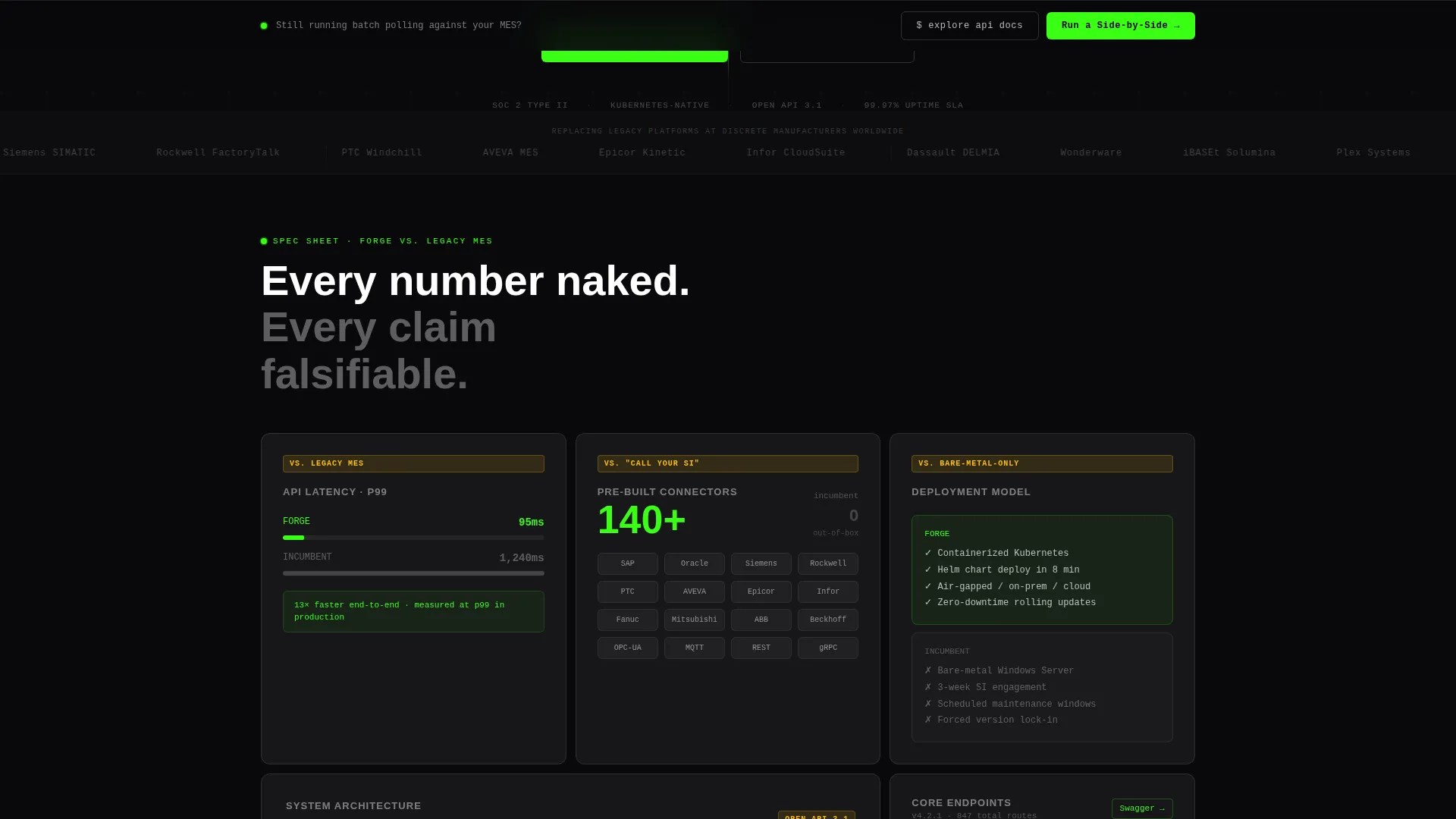
Task: Click 'AVEVA MES' in the marquee
Action: tap(510, 152)
